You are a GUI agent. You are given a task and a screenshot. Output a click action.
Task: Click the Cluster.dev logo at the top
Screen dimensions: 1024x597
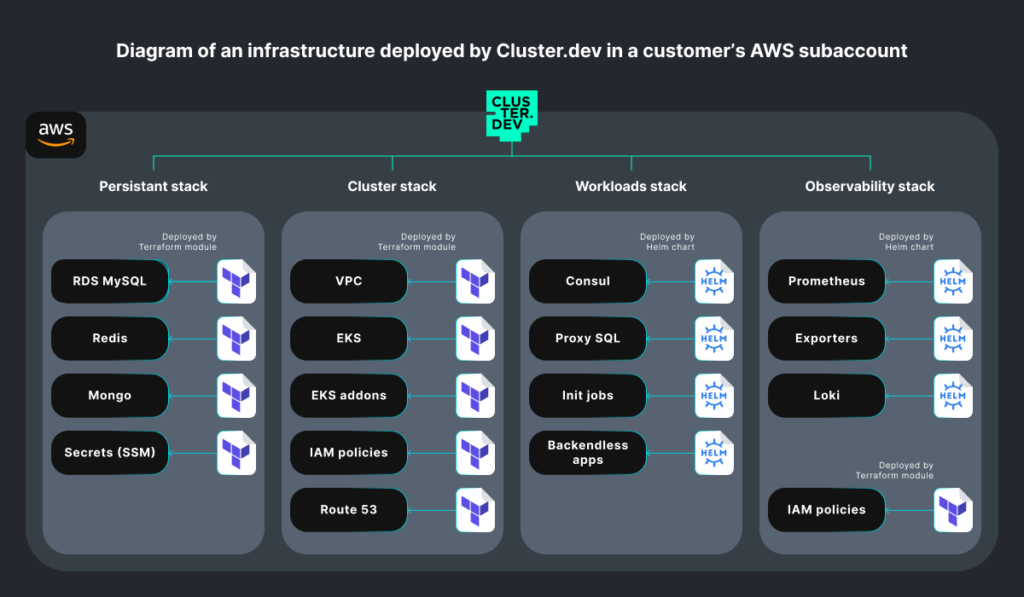pos(511,113)
